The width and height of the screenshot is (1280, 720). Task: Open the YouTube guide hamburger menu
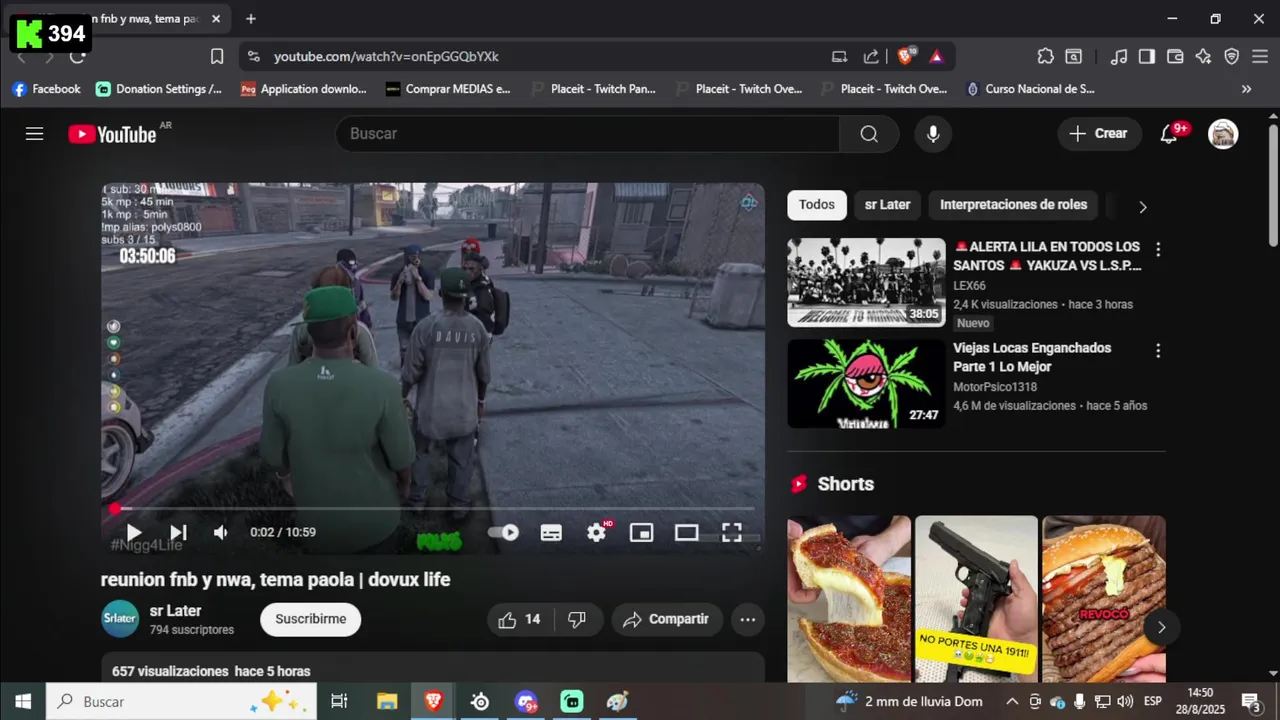click(x=34, y=133)
